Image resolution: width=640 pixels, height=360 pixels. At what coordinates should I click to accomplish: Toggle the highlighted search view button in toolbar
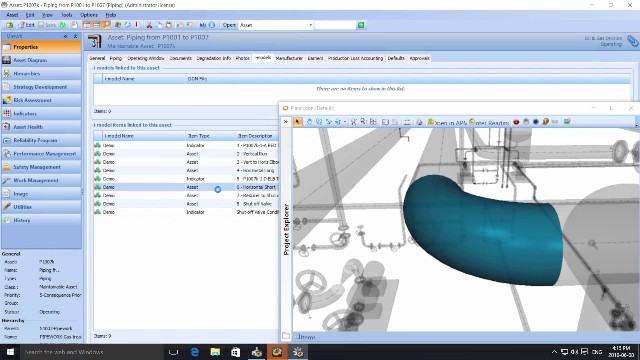click(106, 25)
